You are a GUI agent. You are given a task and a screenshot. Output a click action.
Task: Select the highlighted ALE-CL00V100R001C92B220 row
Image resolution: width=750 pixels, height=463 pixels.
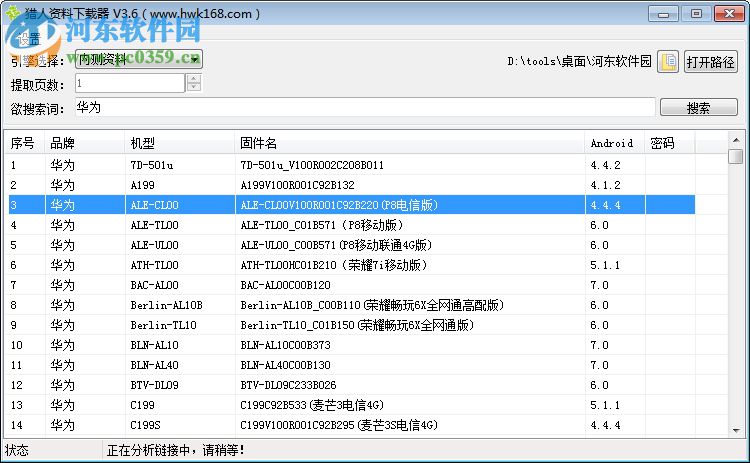352,205
